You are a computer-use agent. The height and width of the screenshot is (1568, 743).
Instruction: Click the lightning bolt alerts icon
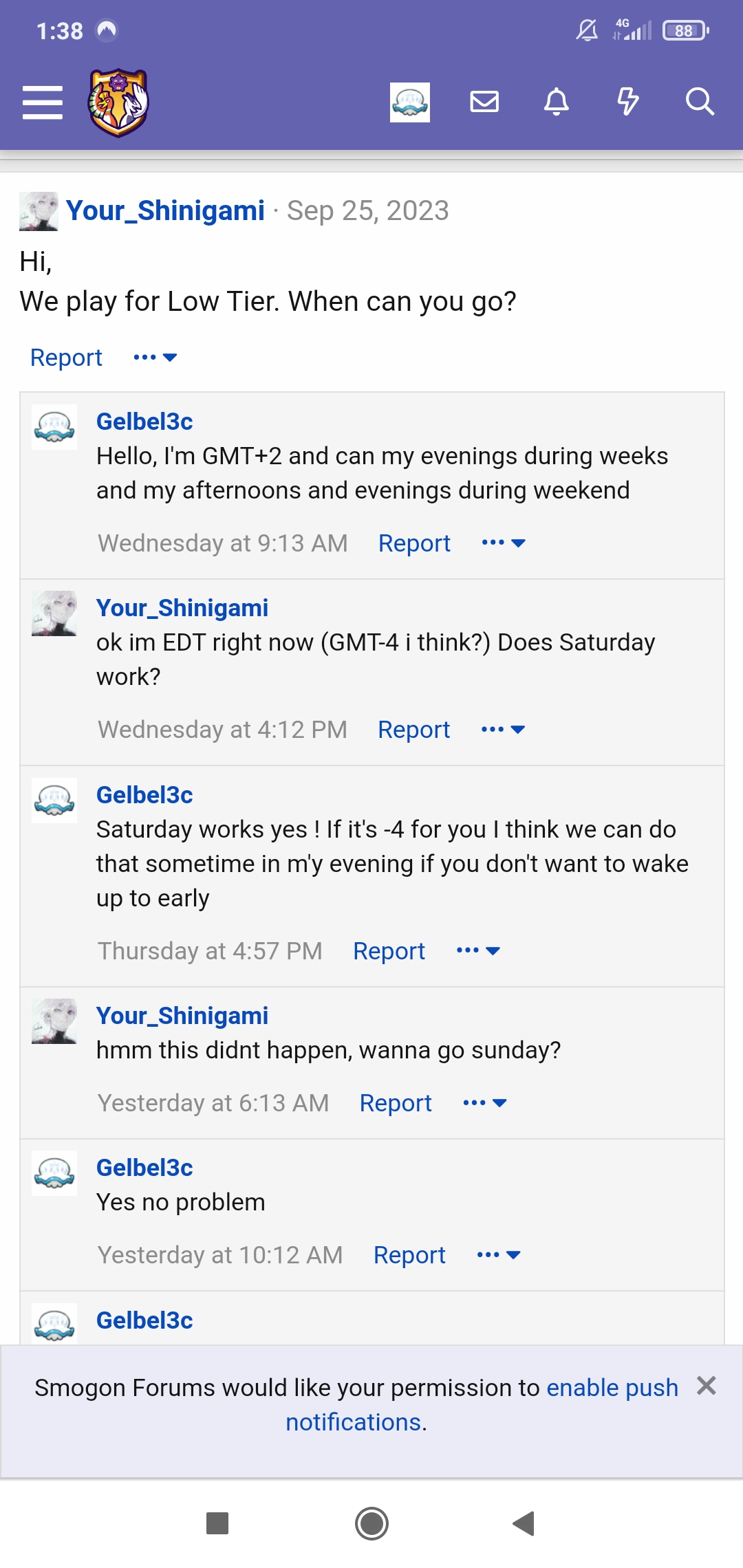pos(627,102)
